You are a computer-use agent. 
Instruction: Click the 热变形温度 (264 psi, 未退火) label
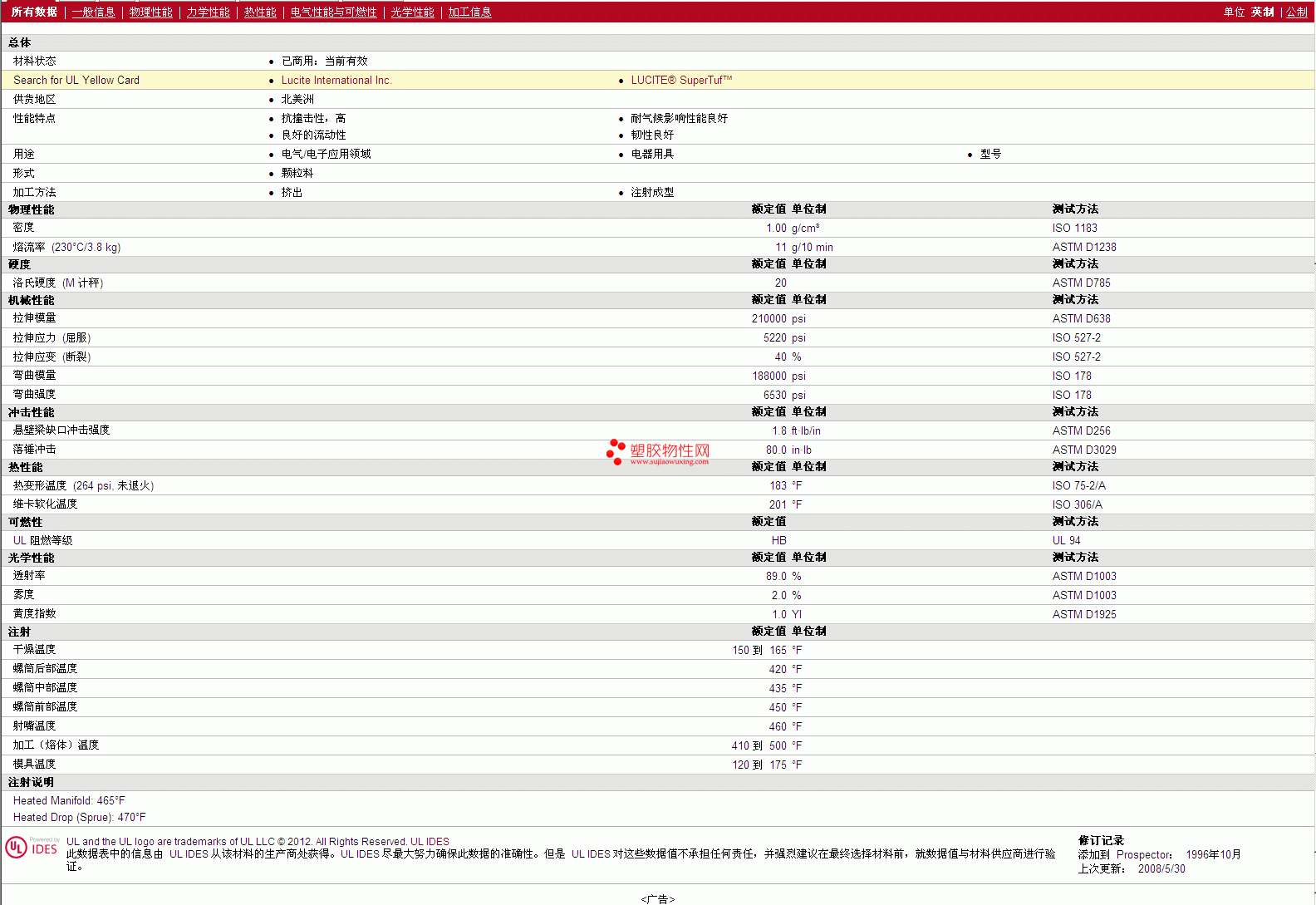(83, 485)
